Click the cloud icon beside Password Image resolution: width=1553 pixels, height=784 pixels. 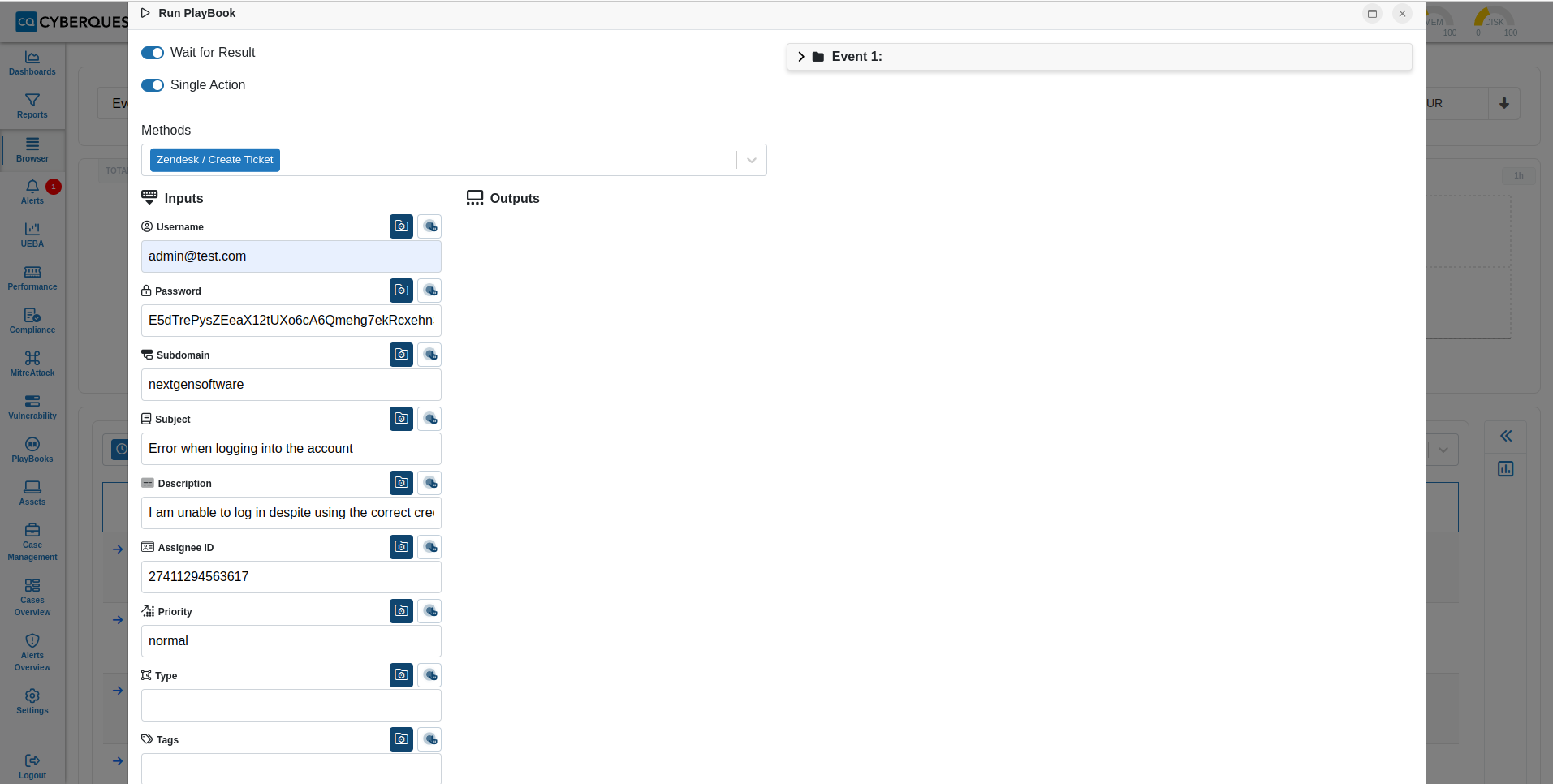pos(429,291)
